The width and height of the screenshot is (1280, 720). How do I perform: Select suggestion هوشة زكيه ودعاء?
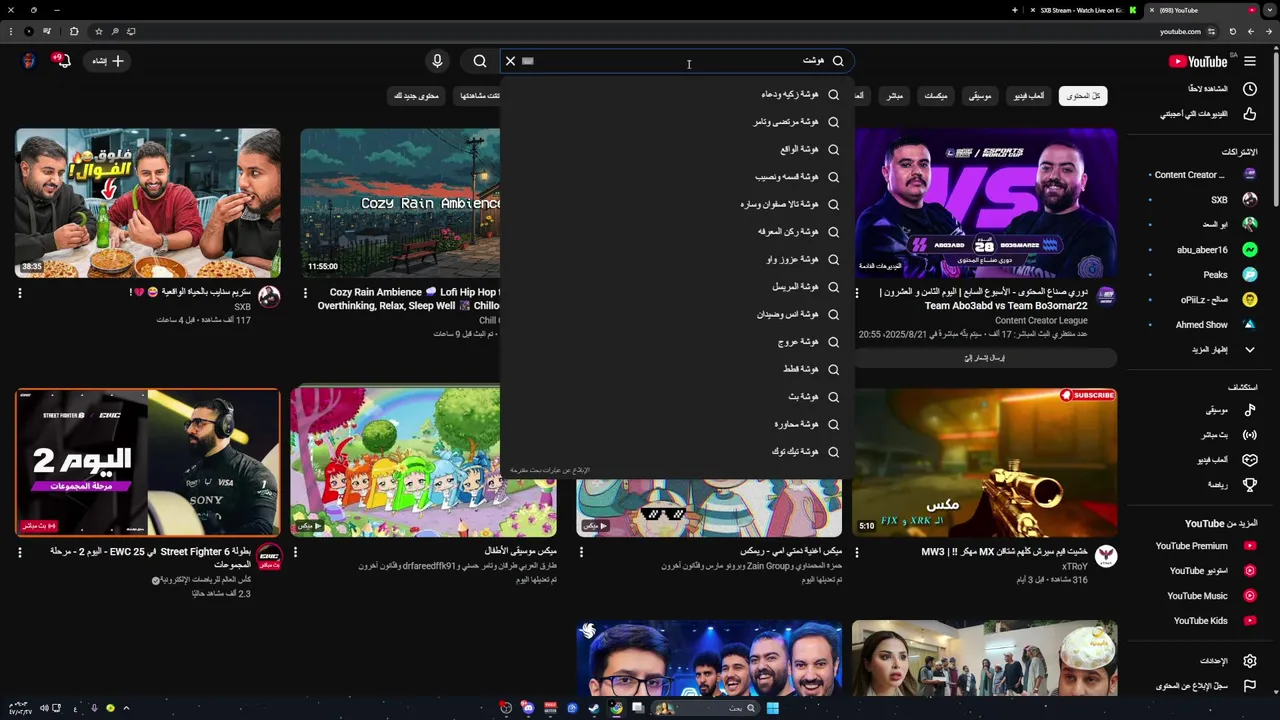click(x=678, y=94)
